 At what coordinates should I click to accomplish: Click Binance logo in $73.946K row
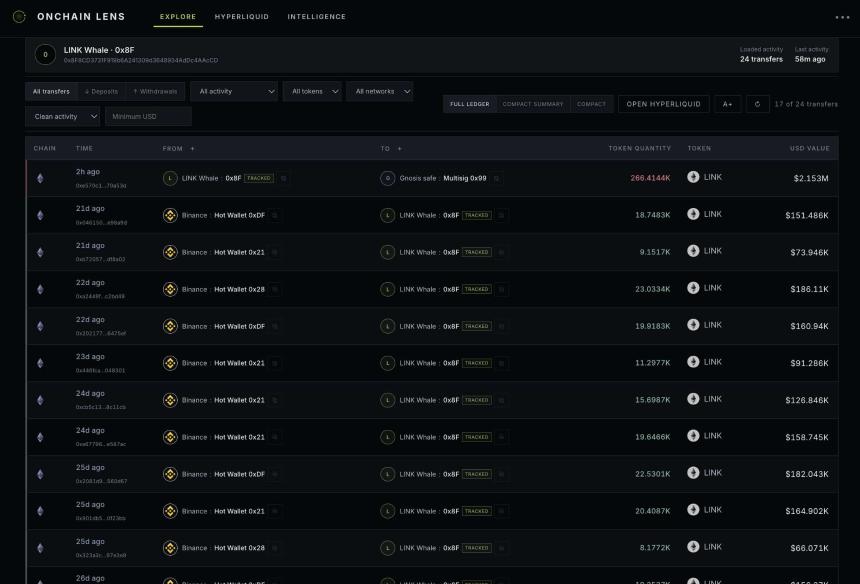click(x=170, y=252)
